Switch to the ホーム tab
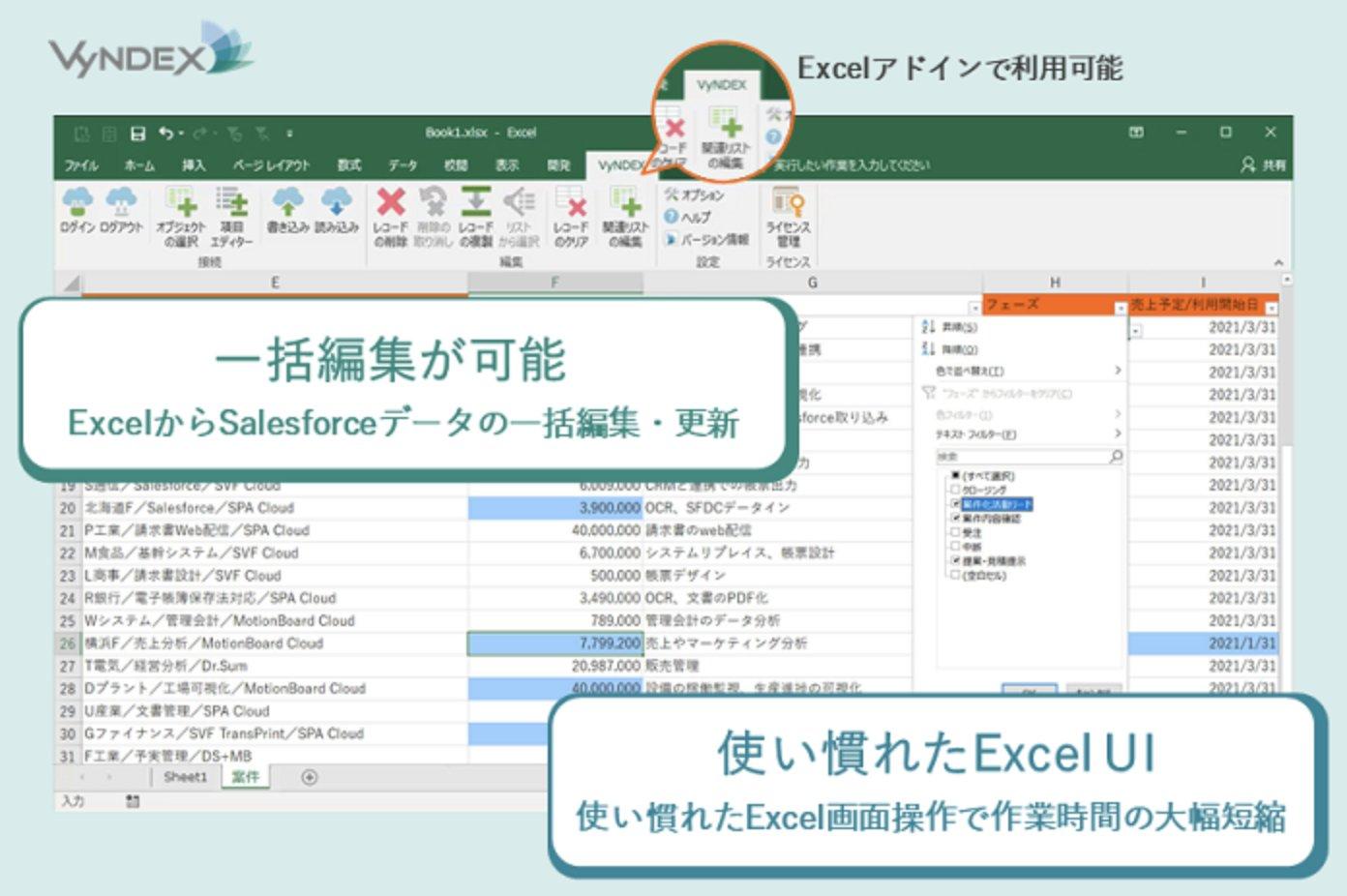 point(139,165)
